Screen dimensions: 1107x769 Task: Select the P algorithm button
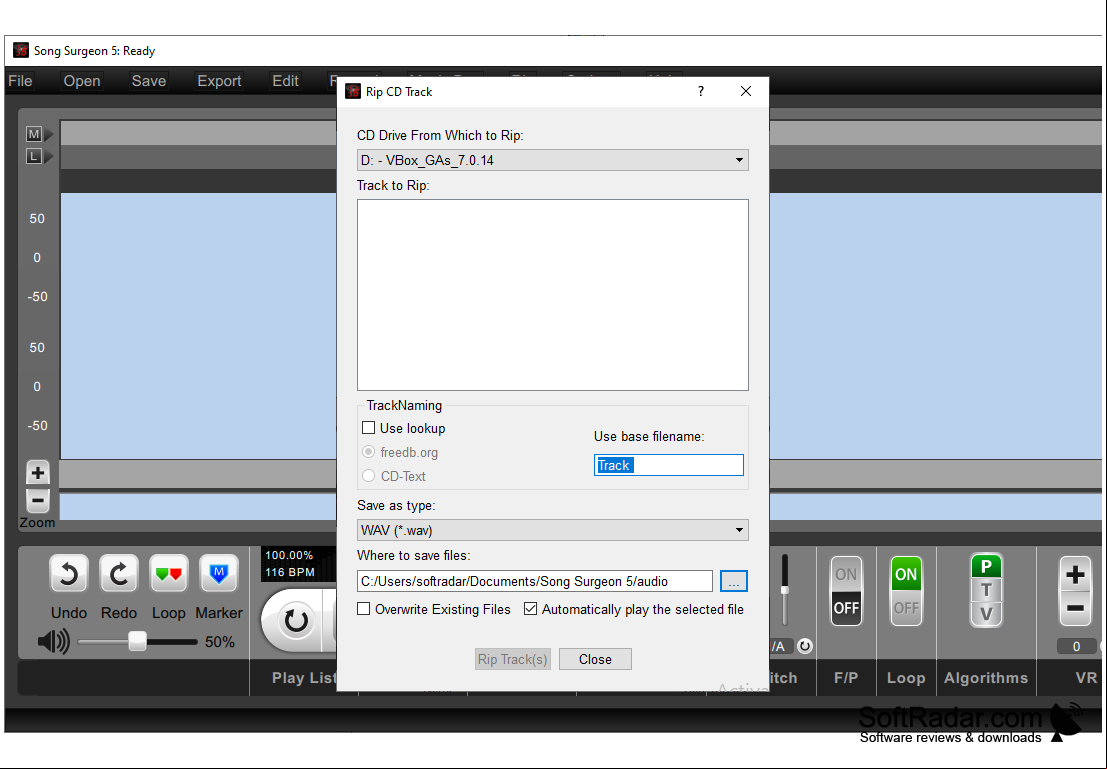[x=986, y=566]
